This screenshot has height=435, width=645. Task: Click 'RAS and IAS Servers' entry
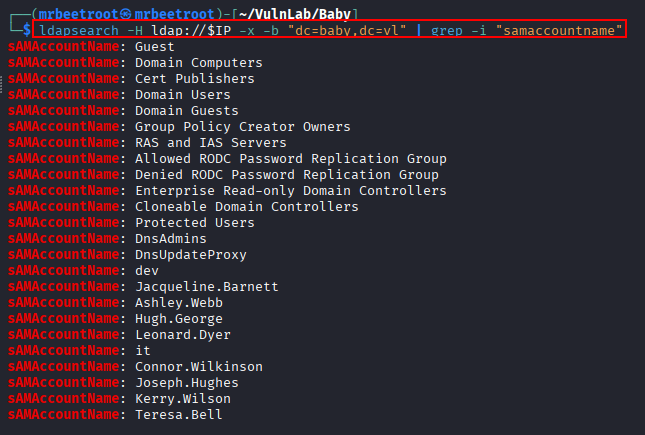coord(211,143)
